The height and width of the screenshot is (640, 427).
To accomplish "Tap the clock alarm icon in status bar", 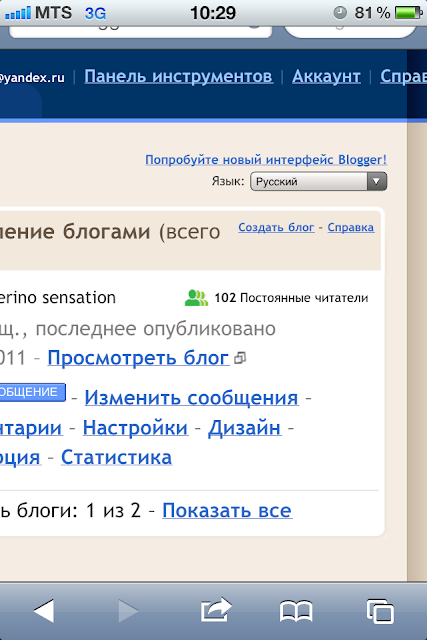I will click(340, 13).
